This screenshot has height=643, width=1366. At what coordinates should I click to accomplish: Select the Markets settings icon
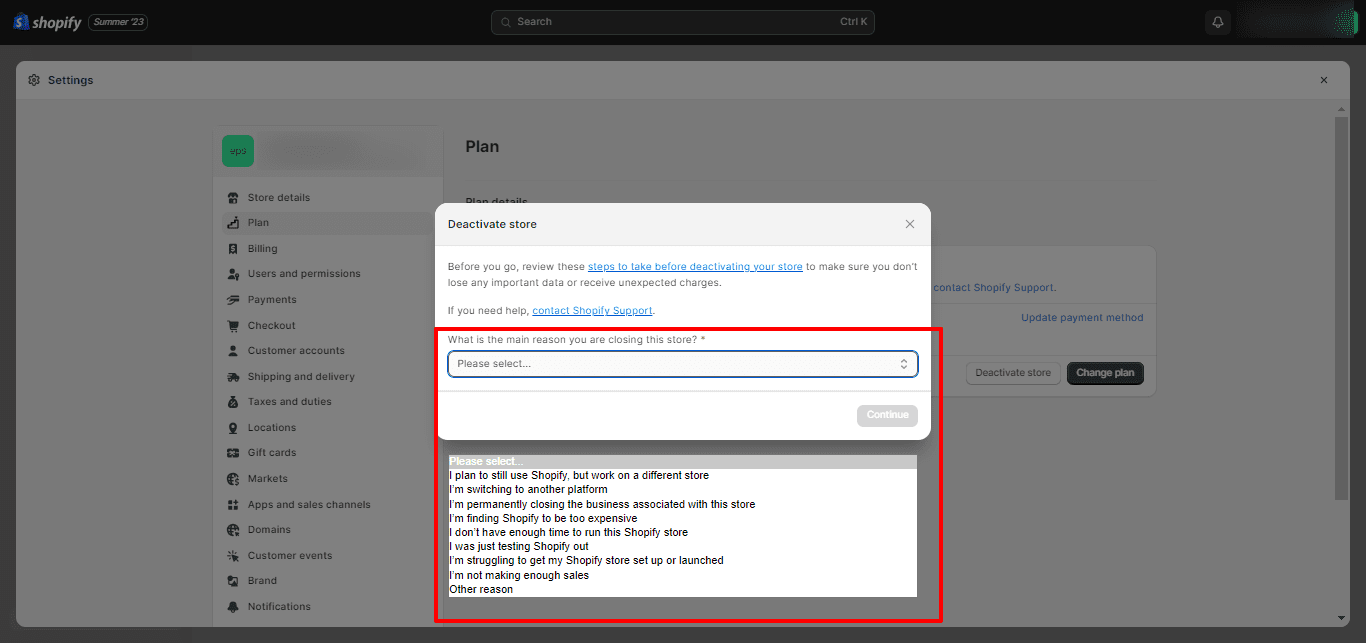(235, 478)
